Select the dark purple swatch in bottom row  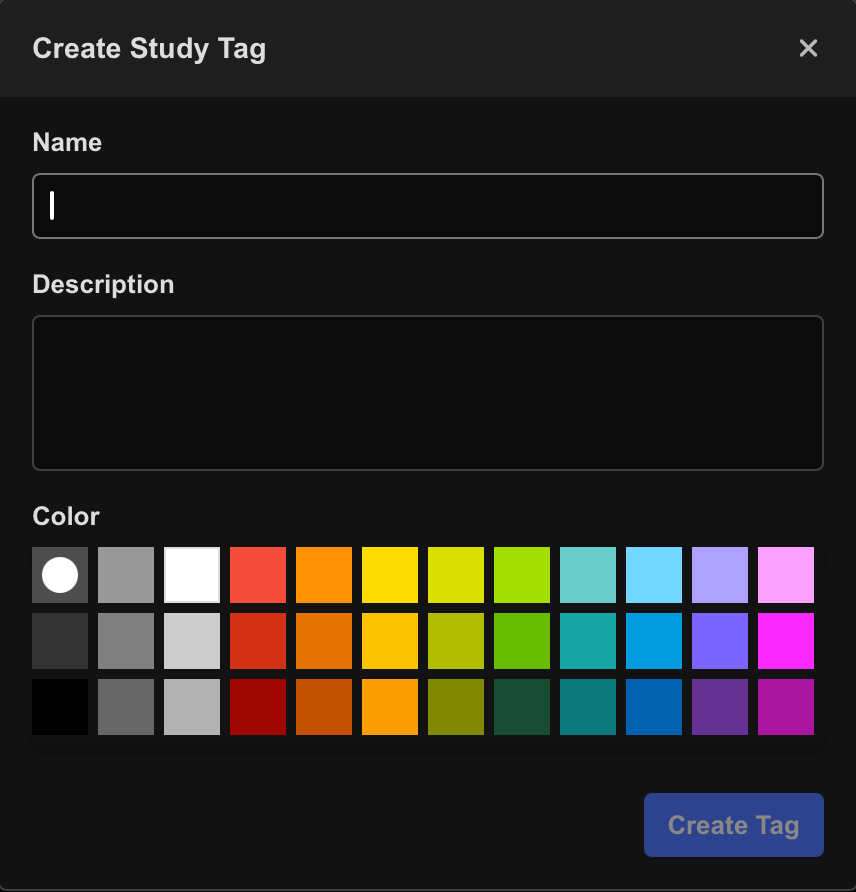pos(719,707)
